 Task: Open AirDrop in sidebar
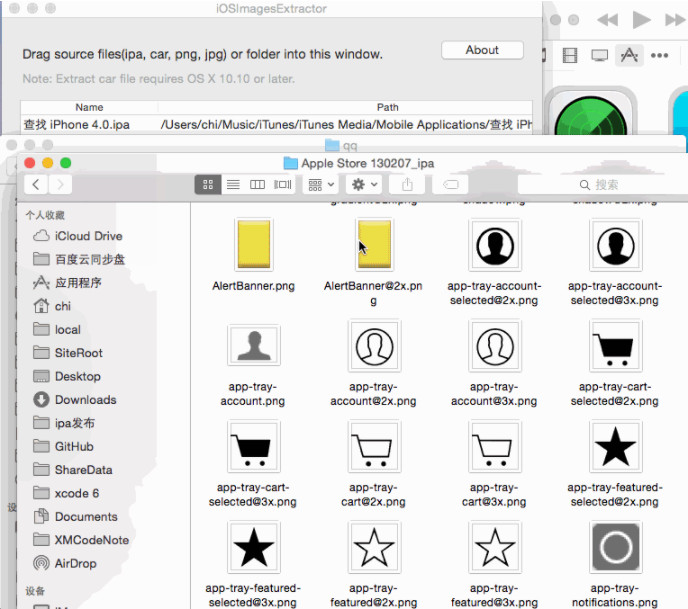point(65,563)
